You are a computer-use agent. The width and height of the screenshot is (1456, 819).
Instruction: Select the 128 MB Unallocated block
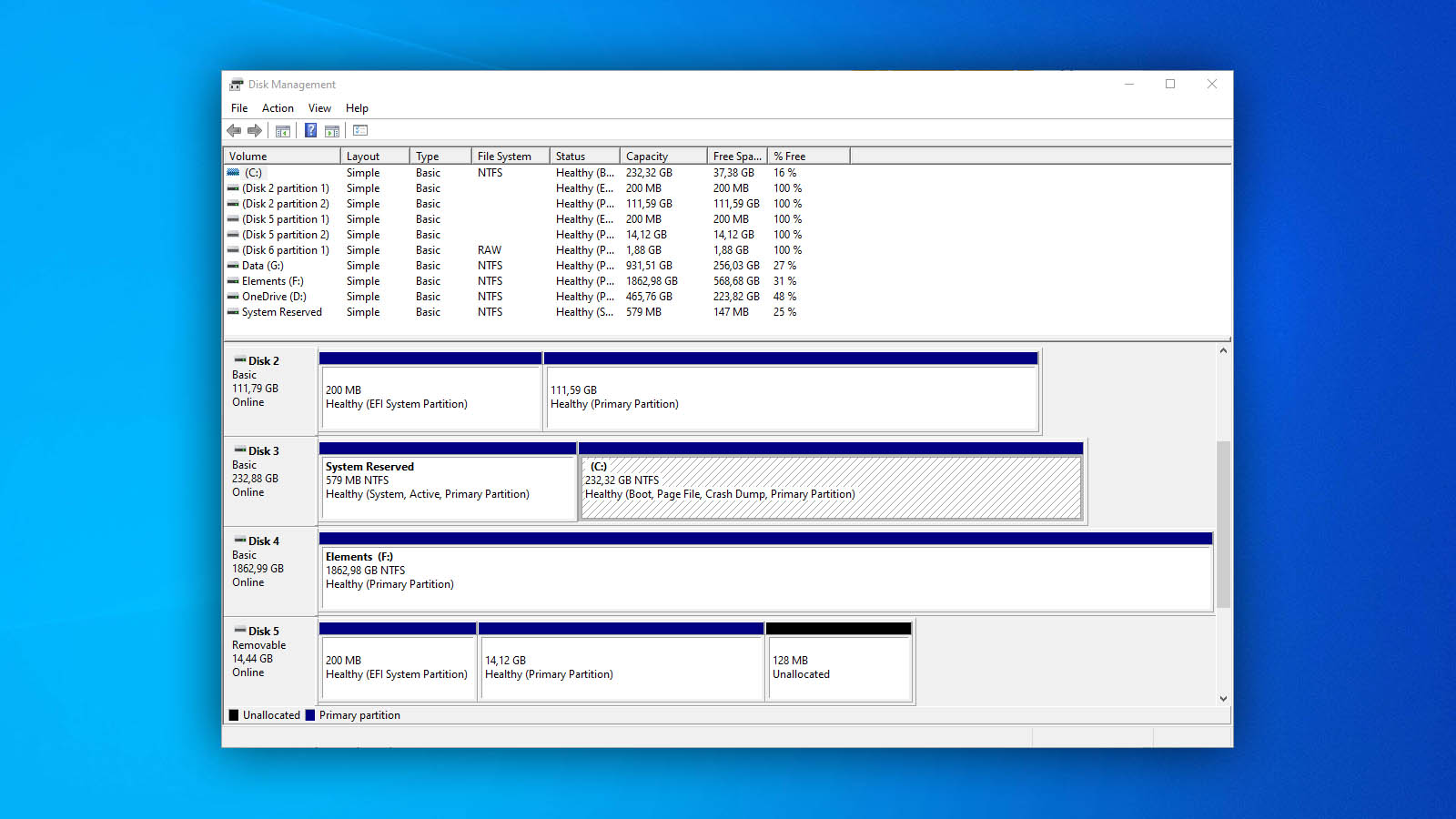pyautogui.click(x=839, y=662)
